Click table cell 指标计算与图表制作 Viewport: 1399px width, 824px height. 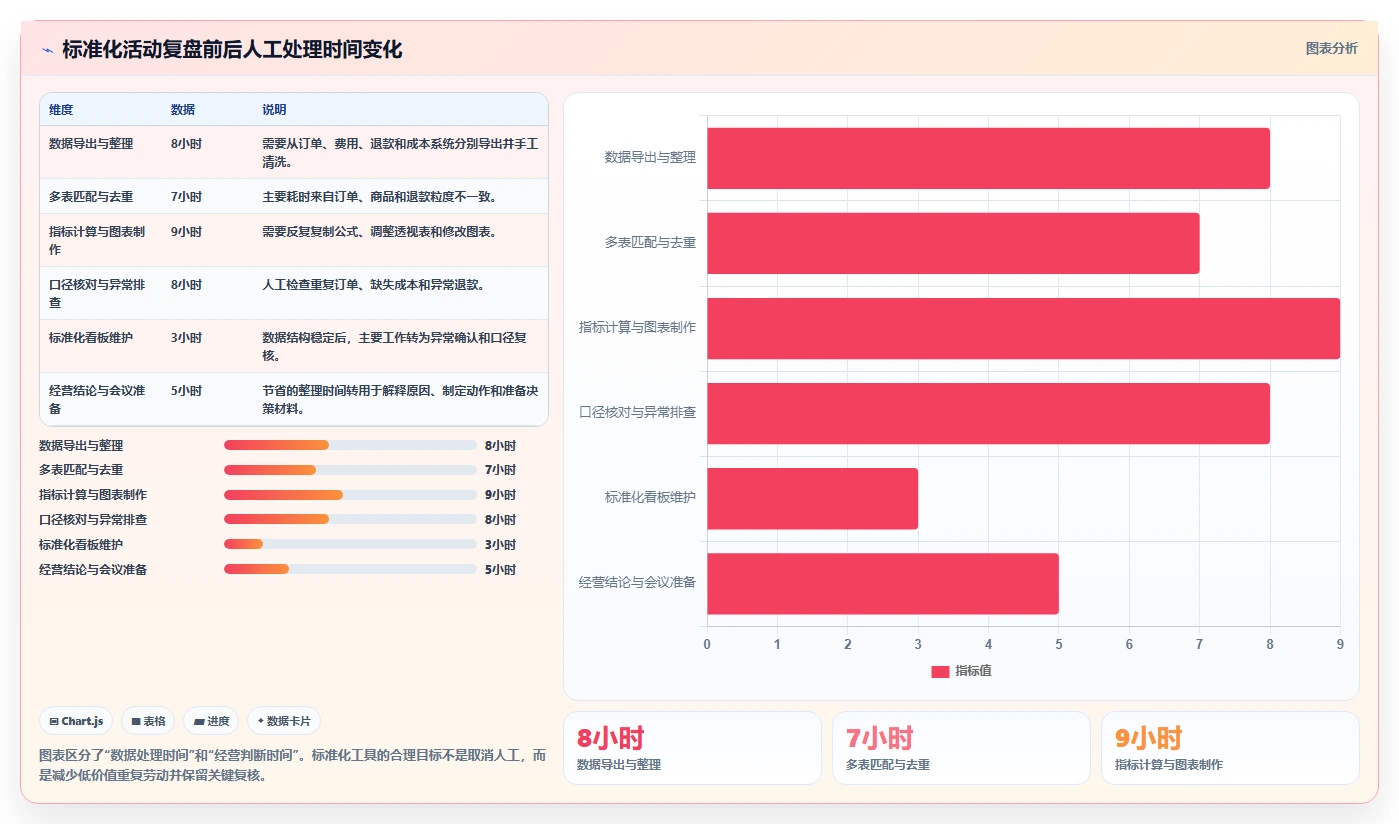coord(97,240)
